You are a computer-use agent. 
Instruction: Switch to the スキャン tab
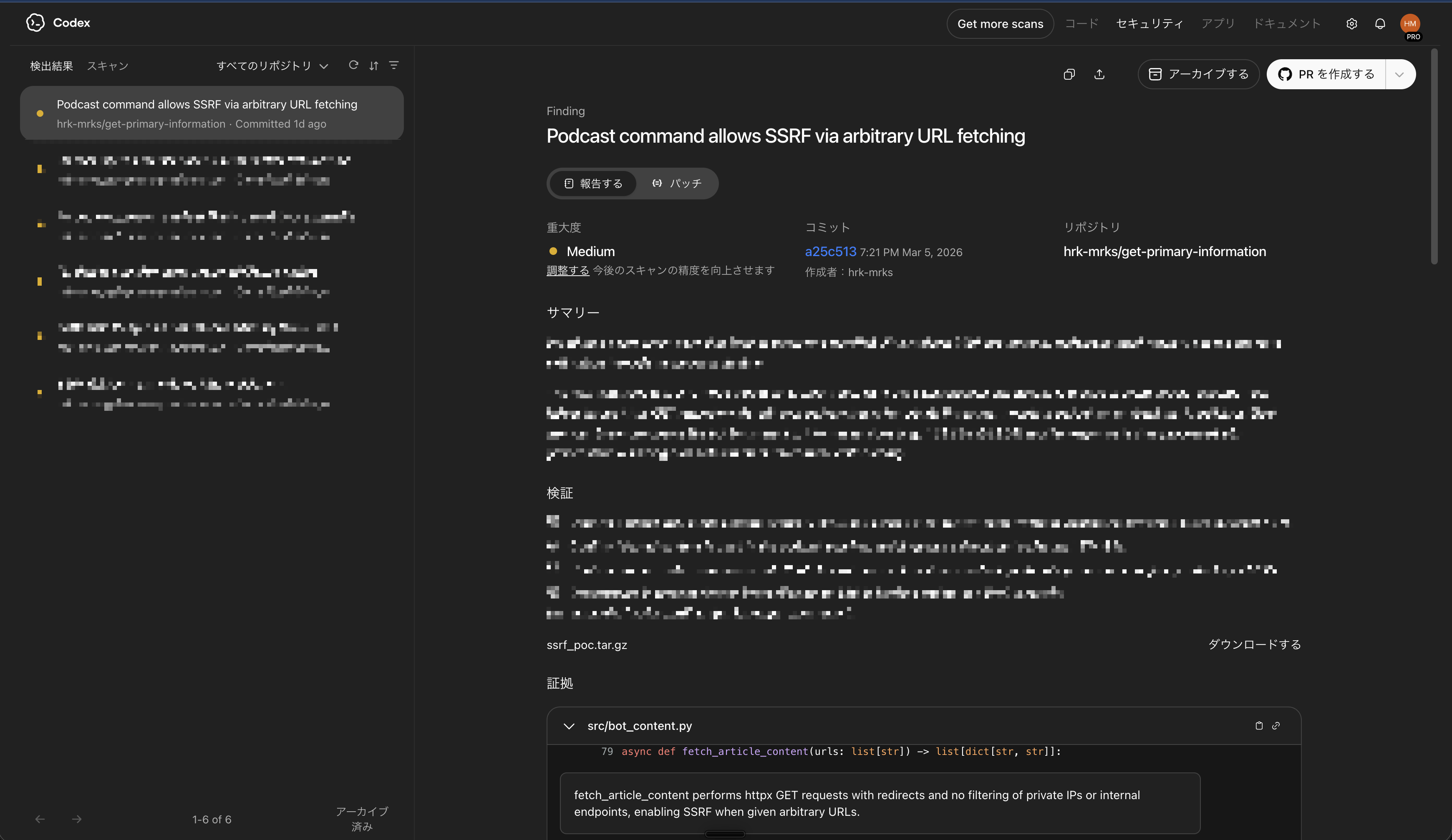click(x=108, y=65)
